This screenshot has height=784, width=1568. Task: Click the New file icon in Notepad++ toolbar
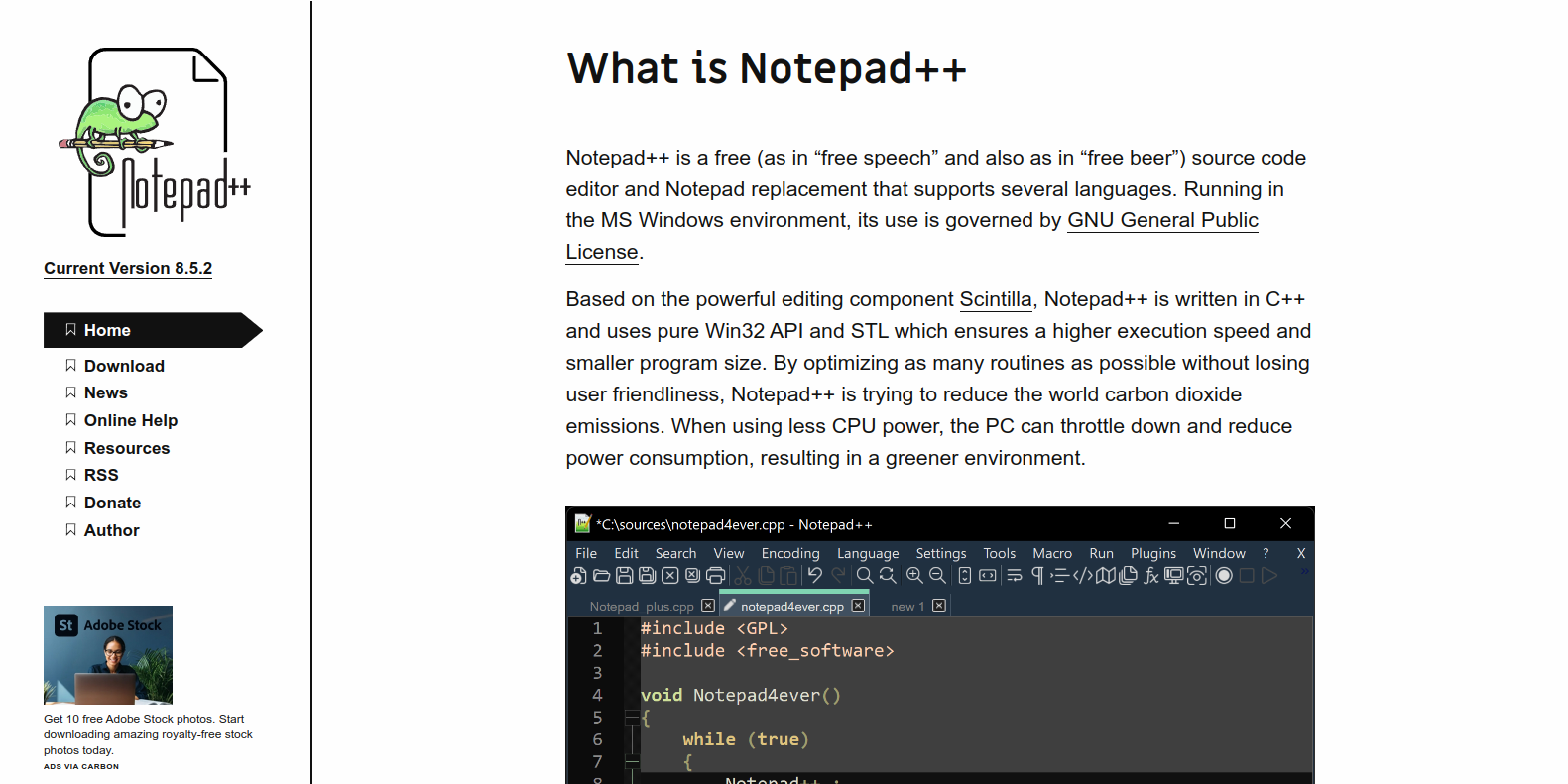578,575
